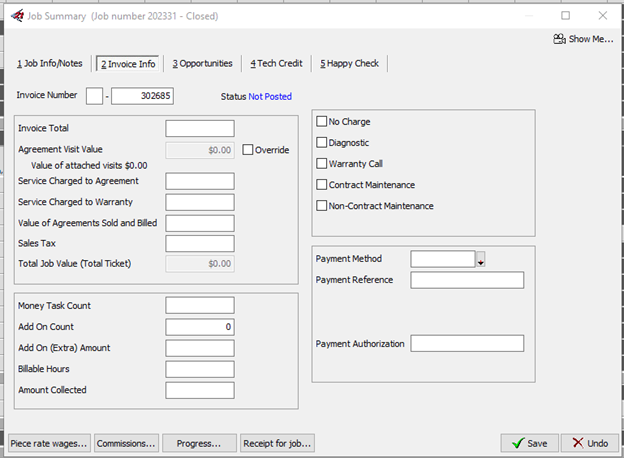The height and width of the screenshot is (458, 624).
Task: Open Receipt for job
Action: [277, 443]
